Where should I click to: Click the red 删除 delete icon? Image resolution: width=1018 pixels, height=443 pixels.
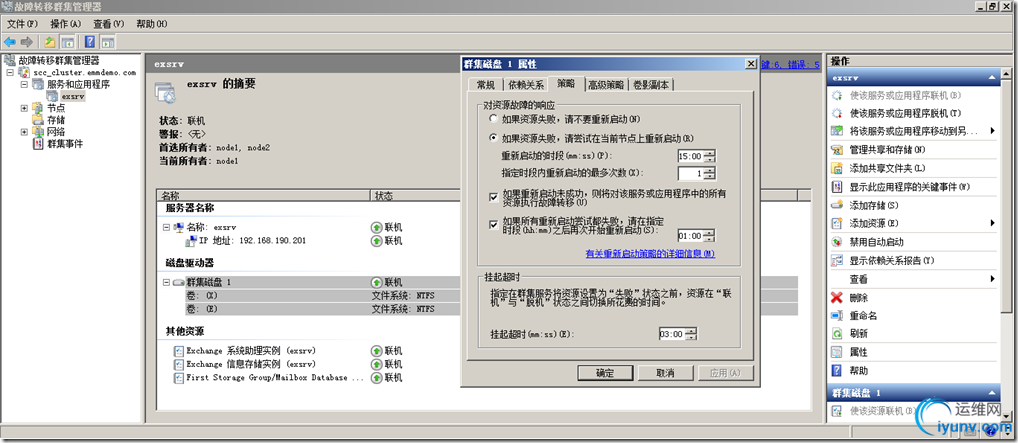(x=837, y=297)
